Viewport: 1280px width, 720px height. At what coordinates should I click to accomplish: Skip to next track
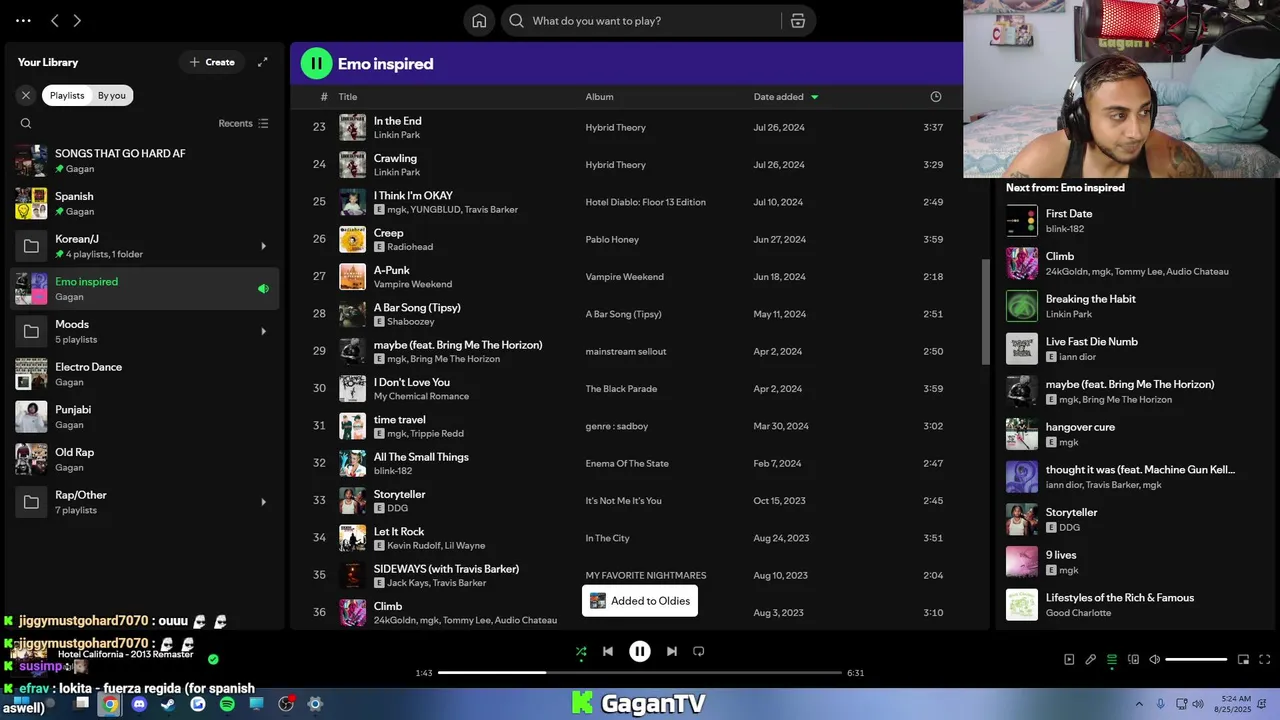point(672,651)
